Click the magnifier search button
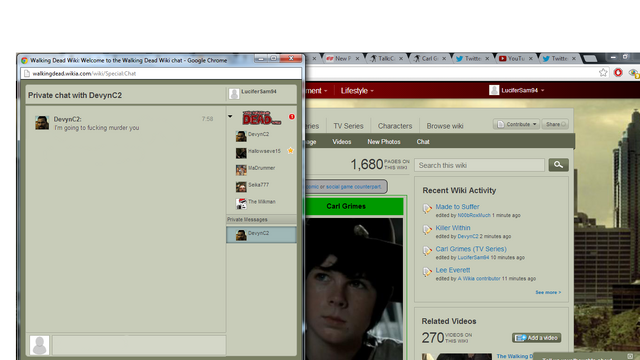The height and width of the screenshot is (360, 640). pos(558,165)
